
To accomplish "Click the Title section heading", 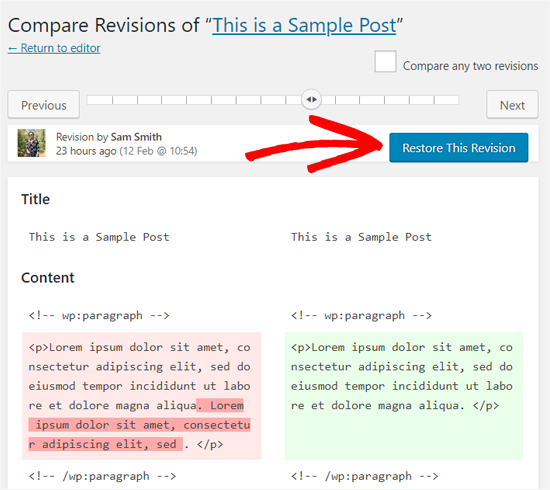I will pyautogui.click(x=35, y=199).
